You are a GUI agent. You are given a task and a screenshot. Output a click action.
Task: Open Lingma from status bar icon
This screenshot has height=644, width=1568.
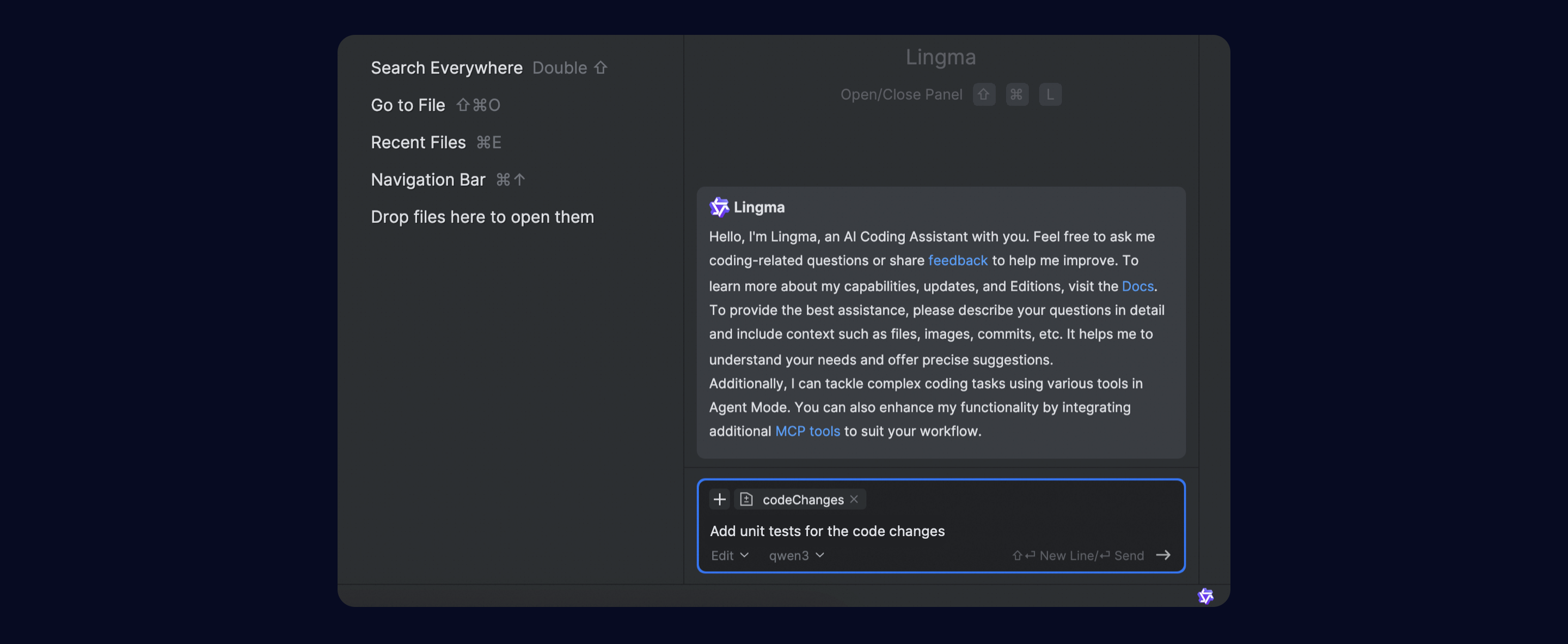1205,596
